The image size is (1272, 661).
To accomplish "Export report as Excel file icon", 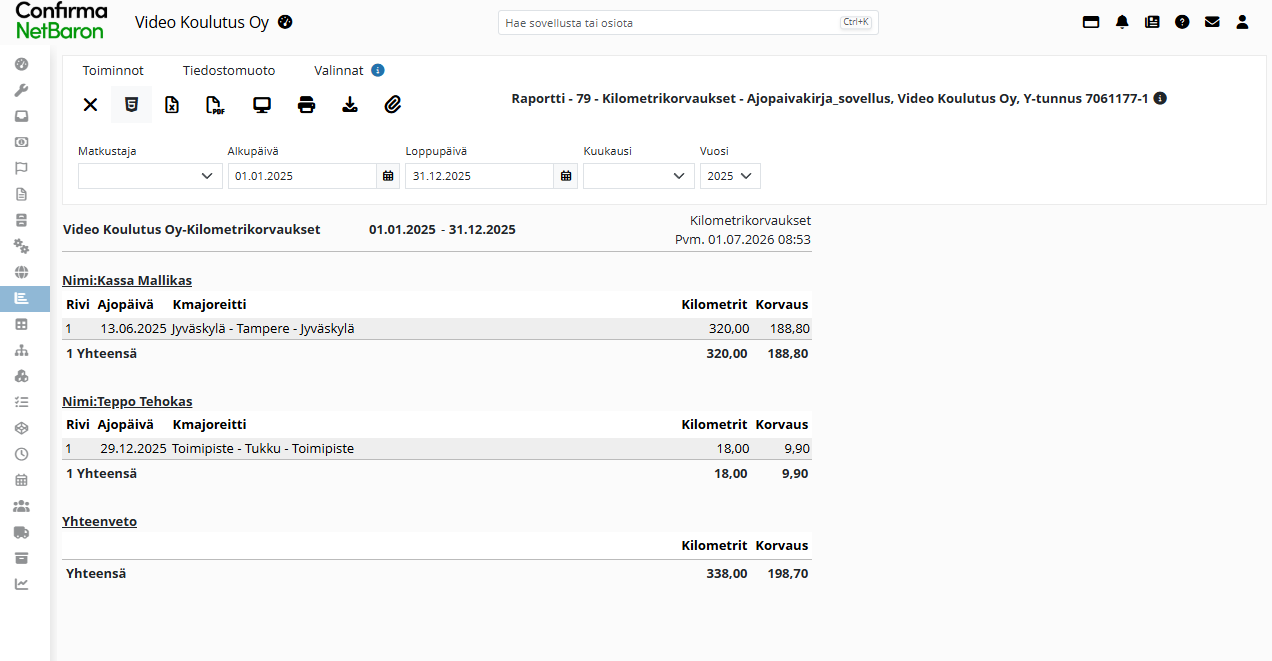I will point(172,105).
